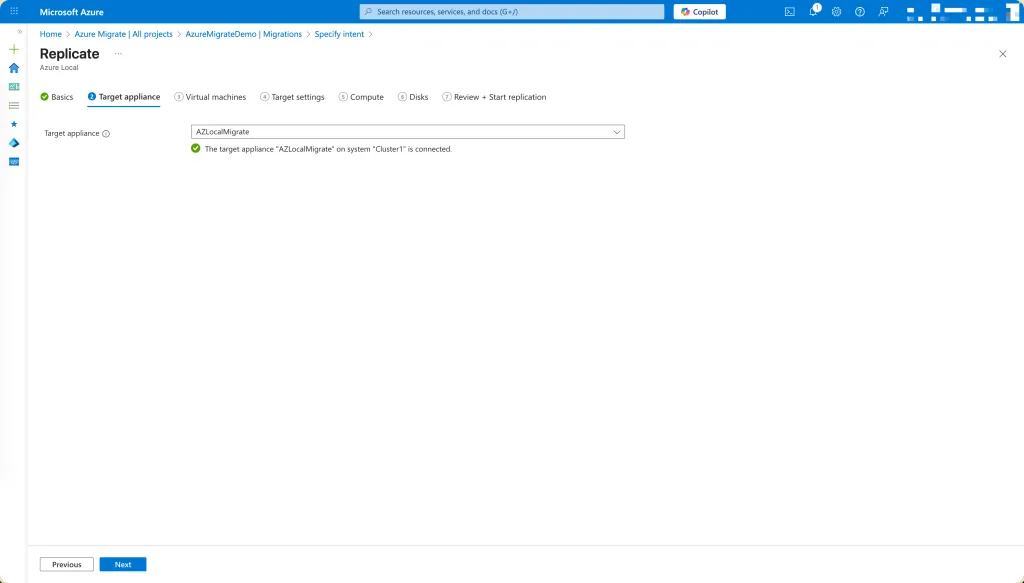This screenshot has width=1024, height=583.
Task: Open the notifications bell
Action: coord(813,12)
